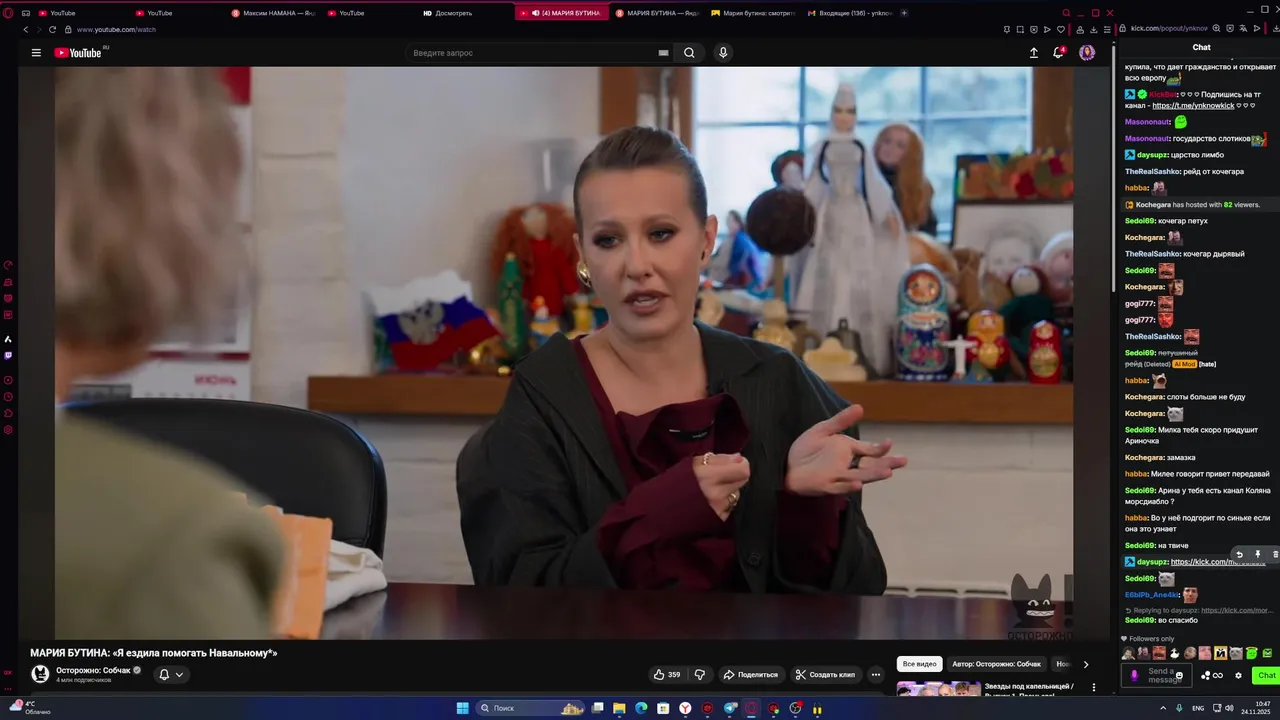The width and height of the screenshot is (1280, 720).
Task: Open the more actions ellipsis under video
Action: tap(876, 674)
